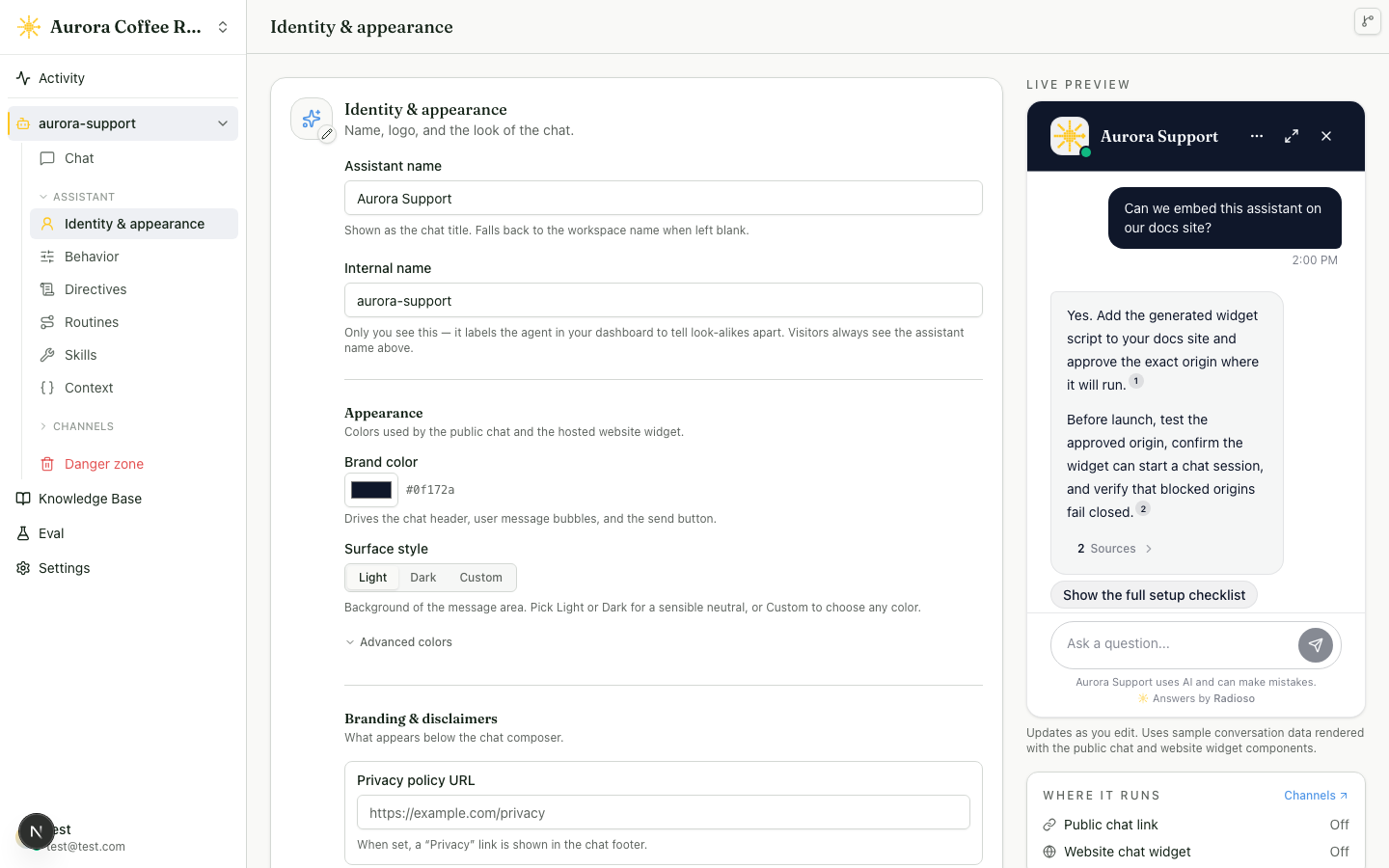Click the Identity person icon
Image resolution: width=1389 pixels, height=868 pixels.
pyautogui.click(x=47, y=224)
